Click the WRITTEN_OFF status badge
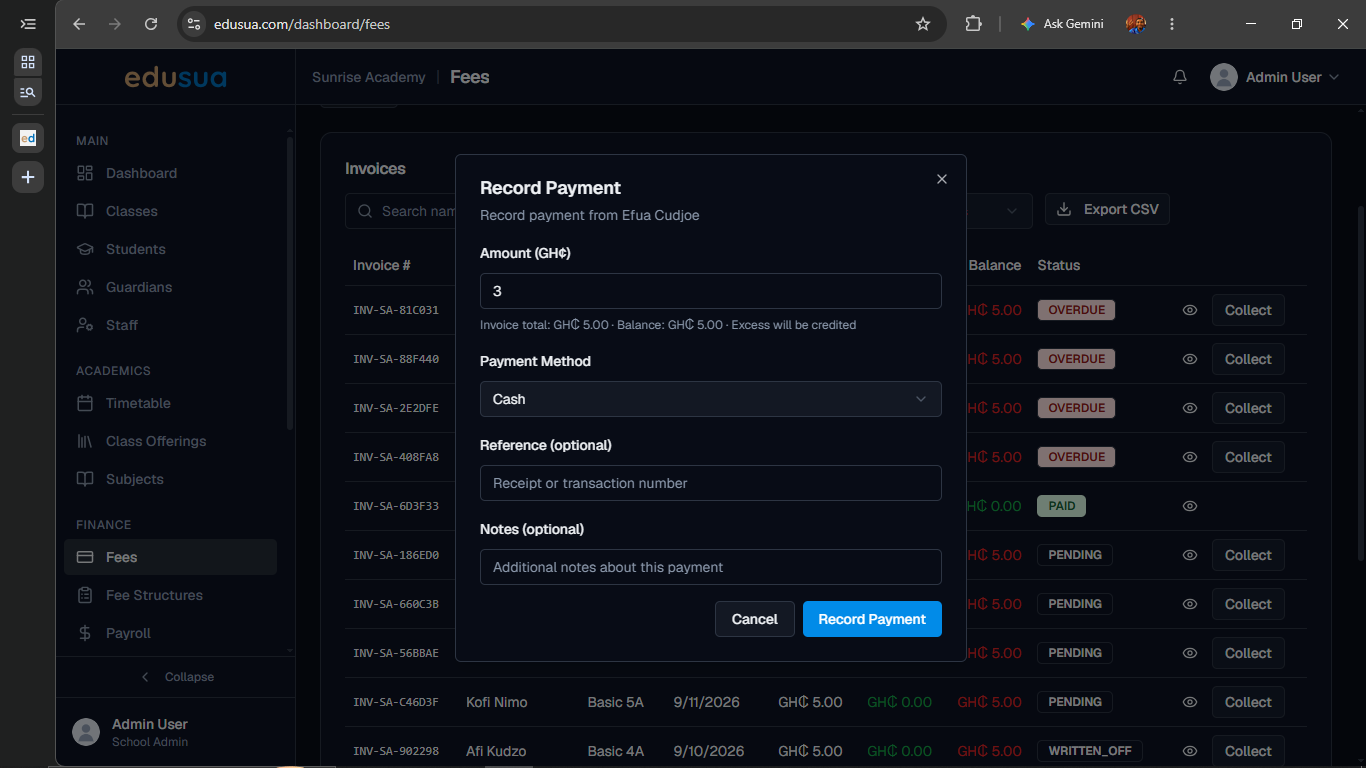This screenshot has height=768, width=1366. pos(1090,751)
